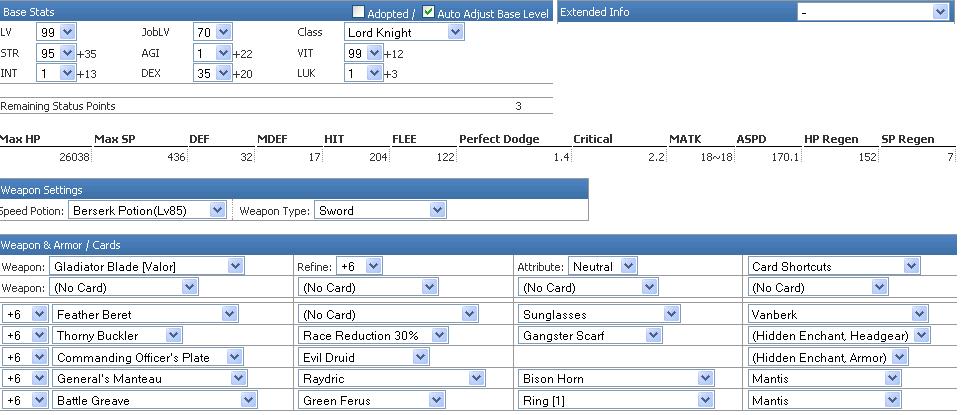This screenshot has height=415, width=961.
Task: Uncheck Auto Adjust Base Level
Action: click(428, 12)
